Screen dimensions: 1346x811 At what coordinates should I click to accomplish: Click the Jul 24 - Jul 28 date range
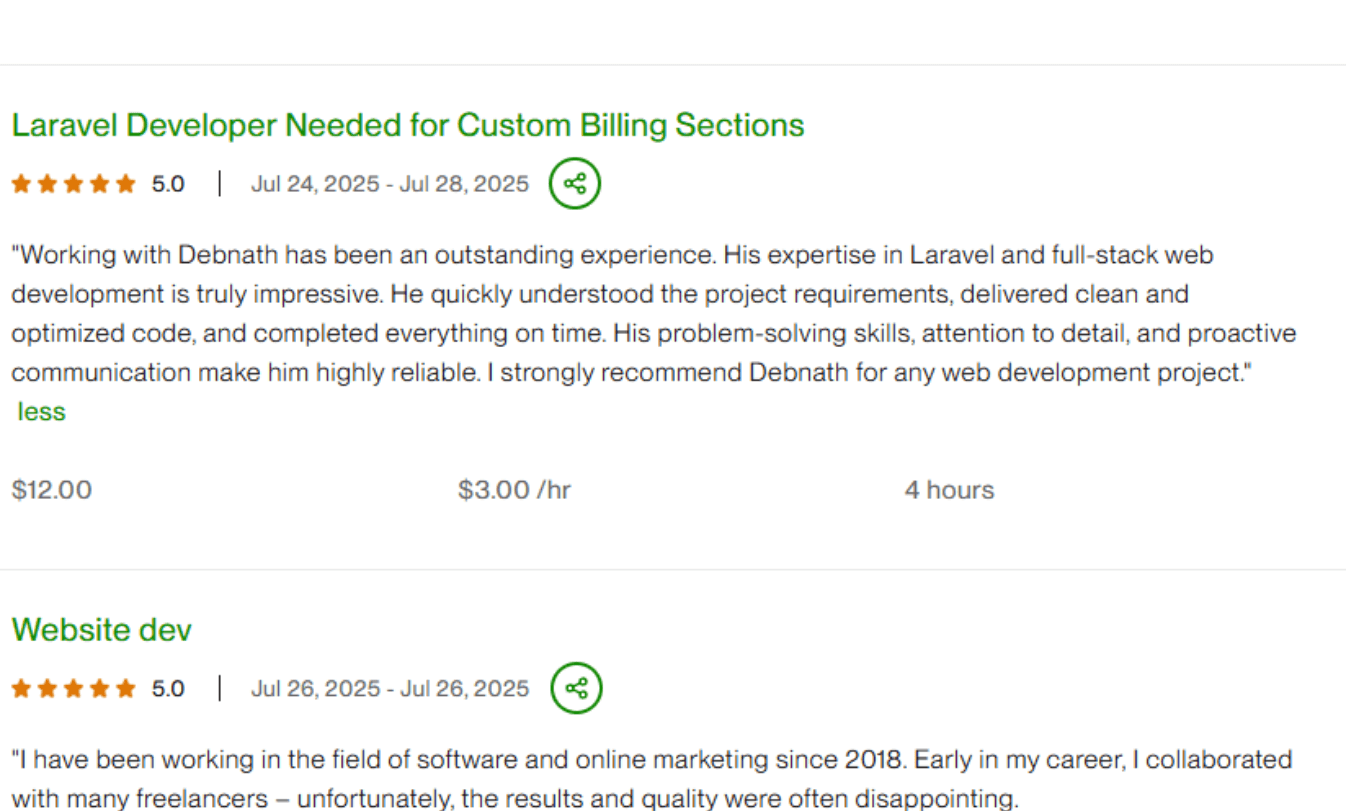390,183
